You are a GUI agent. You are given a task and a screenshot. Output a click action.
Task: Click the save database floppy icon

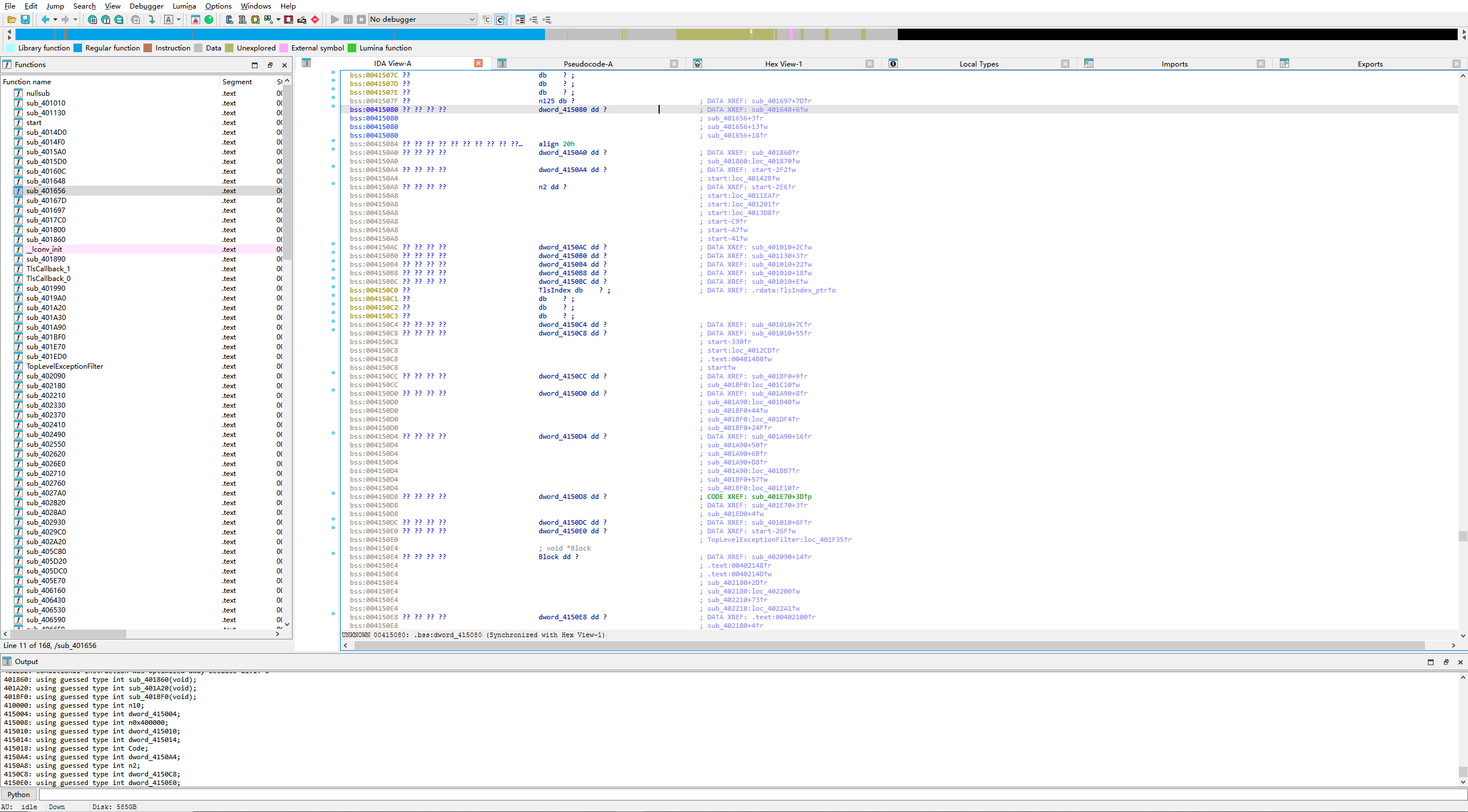point(25,19)
